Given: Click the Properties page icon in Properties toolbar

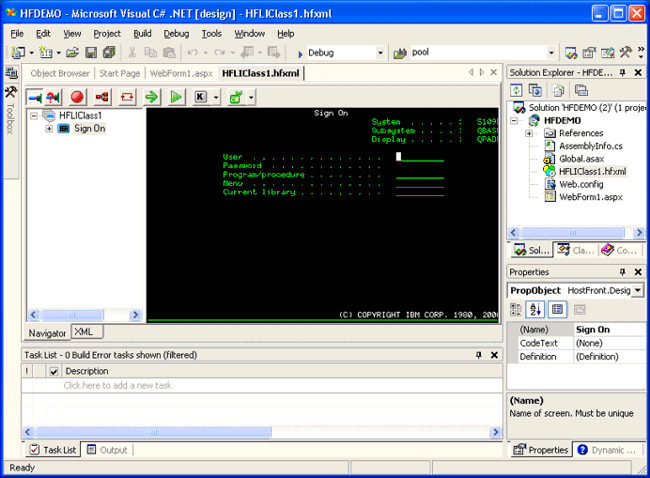Looking at the screenshot, I should (x=557, y=309).
